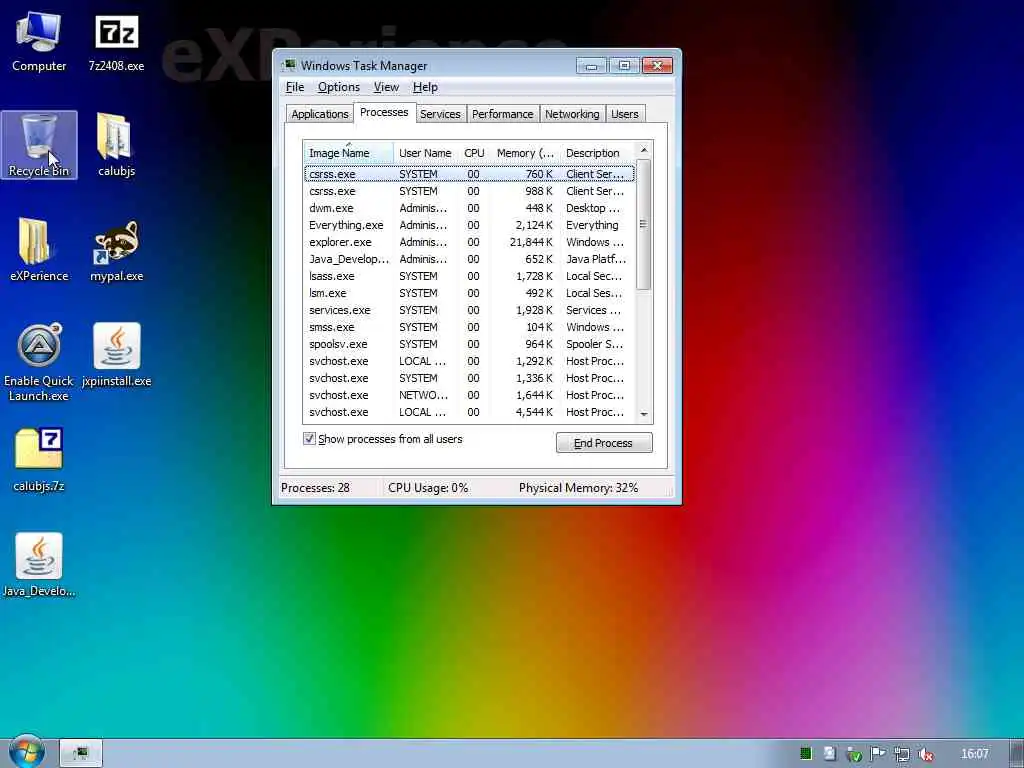Click the CPU Usage: 0% status text

pos(428,488)
